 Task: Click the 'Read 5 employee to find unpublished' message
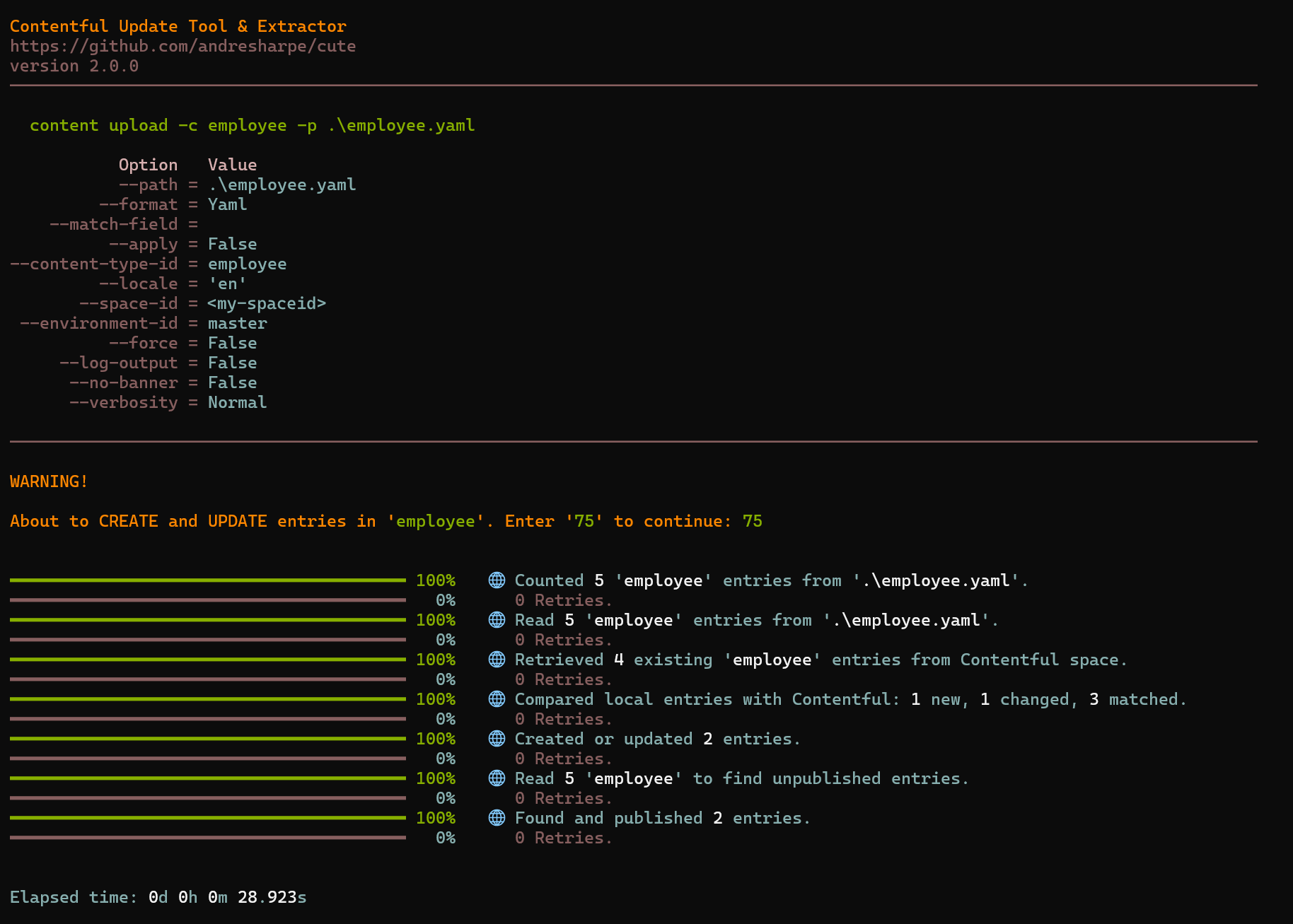click(742, 778)
